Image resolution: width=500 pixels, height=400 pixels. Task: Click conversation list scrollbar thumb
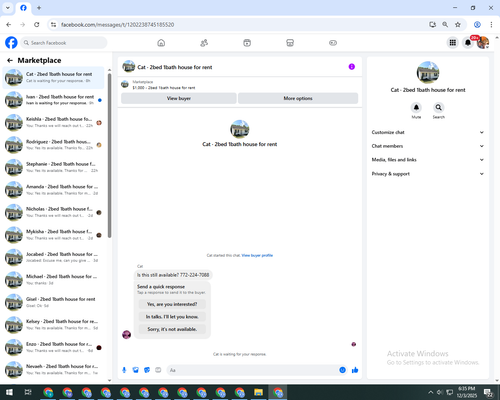point(109,155)
